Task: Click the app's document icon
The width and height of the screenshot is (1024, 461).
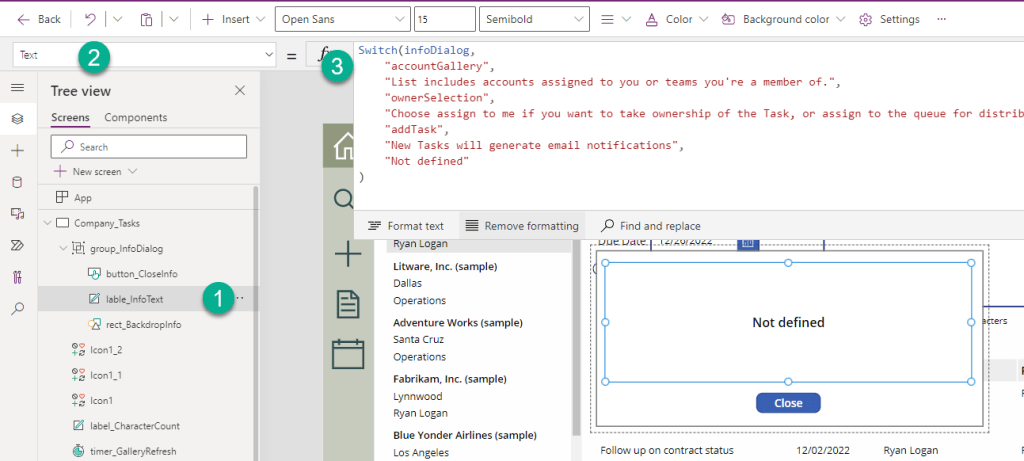Action: [x=347, y=304]
